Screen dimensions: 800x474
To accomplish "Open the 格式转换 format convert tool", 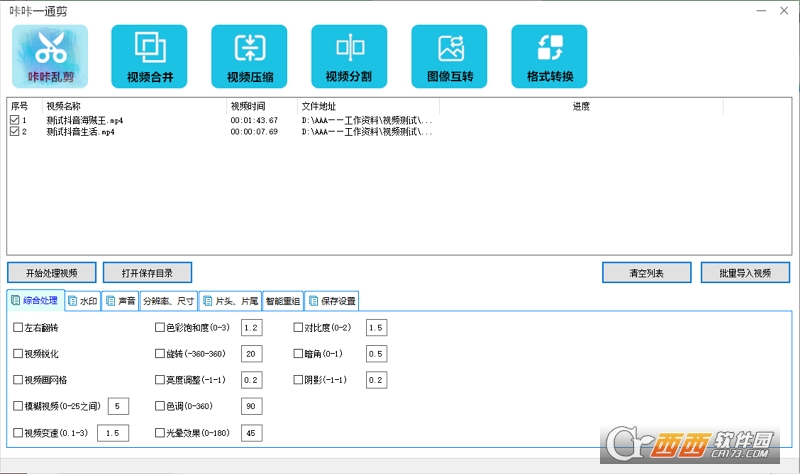I will (x=549, y=56).
